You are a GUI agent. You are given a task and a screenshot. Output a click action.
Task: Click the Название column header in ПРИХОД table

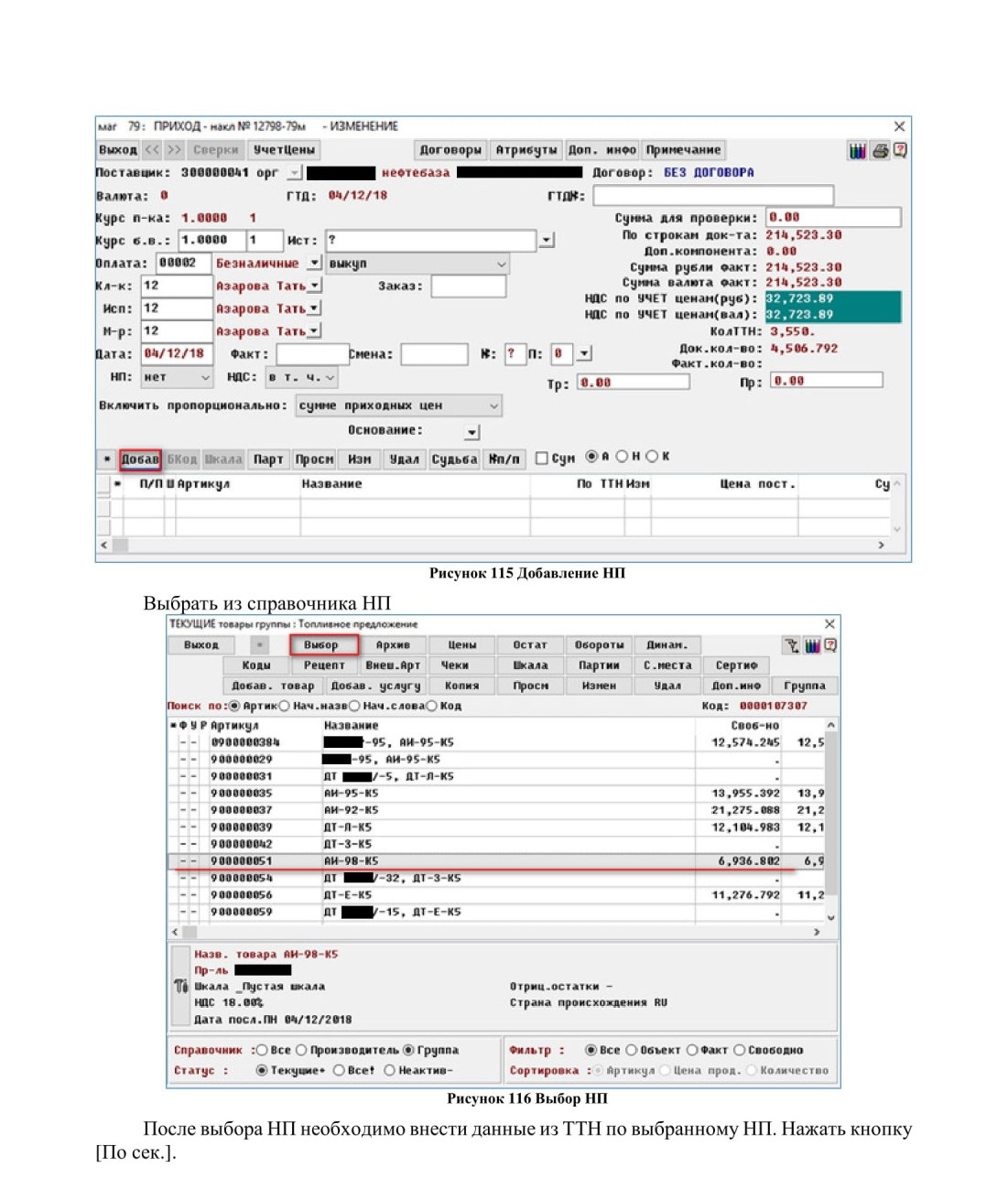(x=331, y=484)
